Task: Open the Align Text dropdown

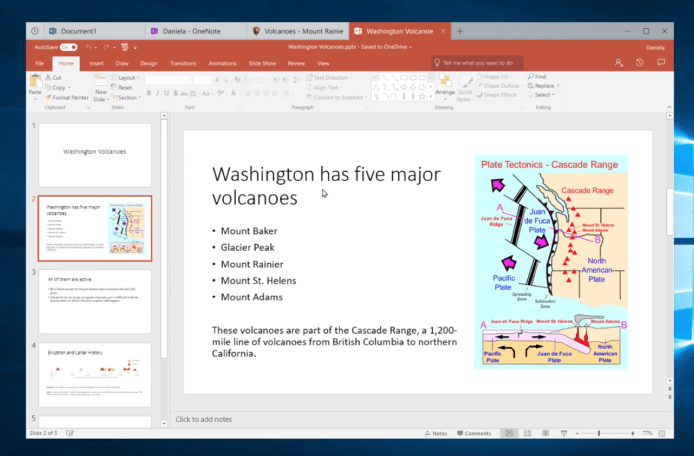Action: tap(326, 88)
